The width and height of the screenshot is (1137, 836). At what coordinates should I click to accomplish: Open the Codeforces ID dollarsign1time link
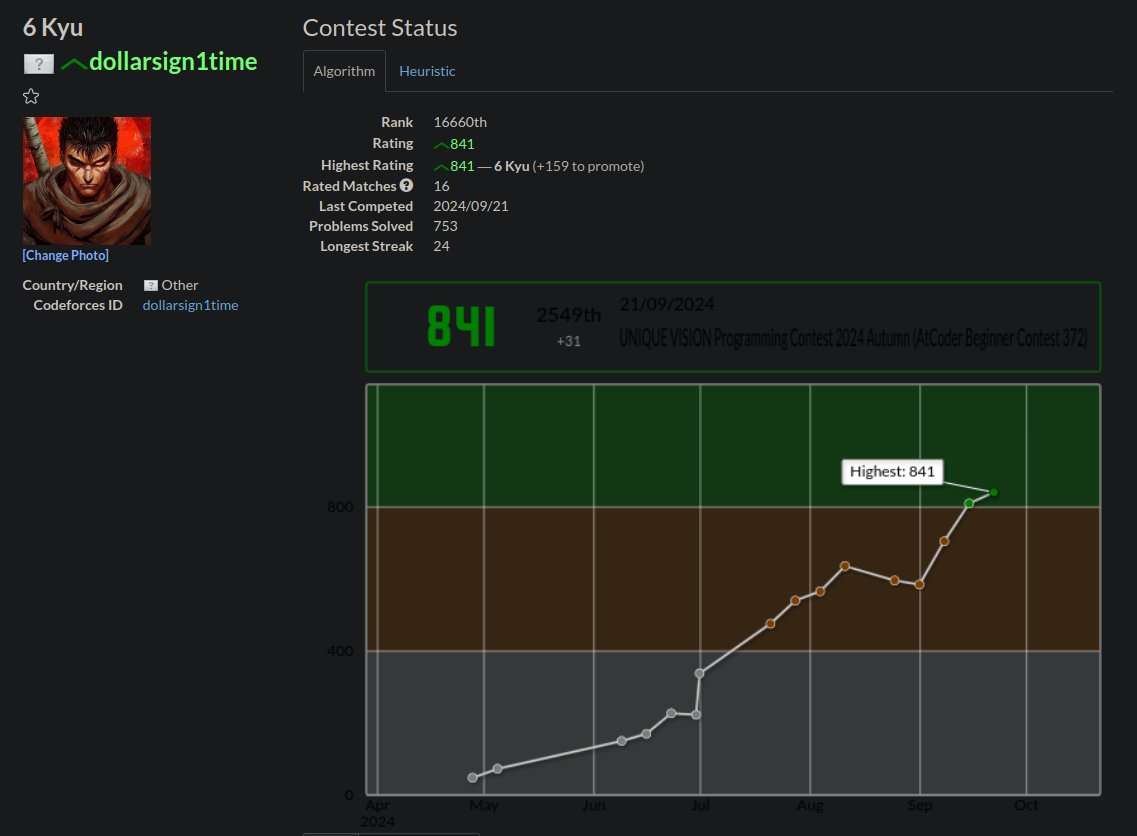pyautogui.click(x=190, y=305)
